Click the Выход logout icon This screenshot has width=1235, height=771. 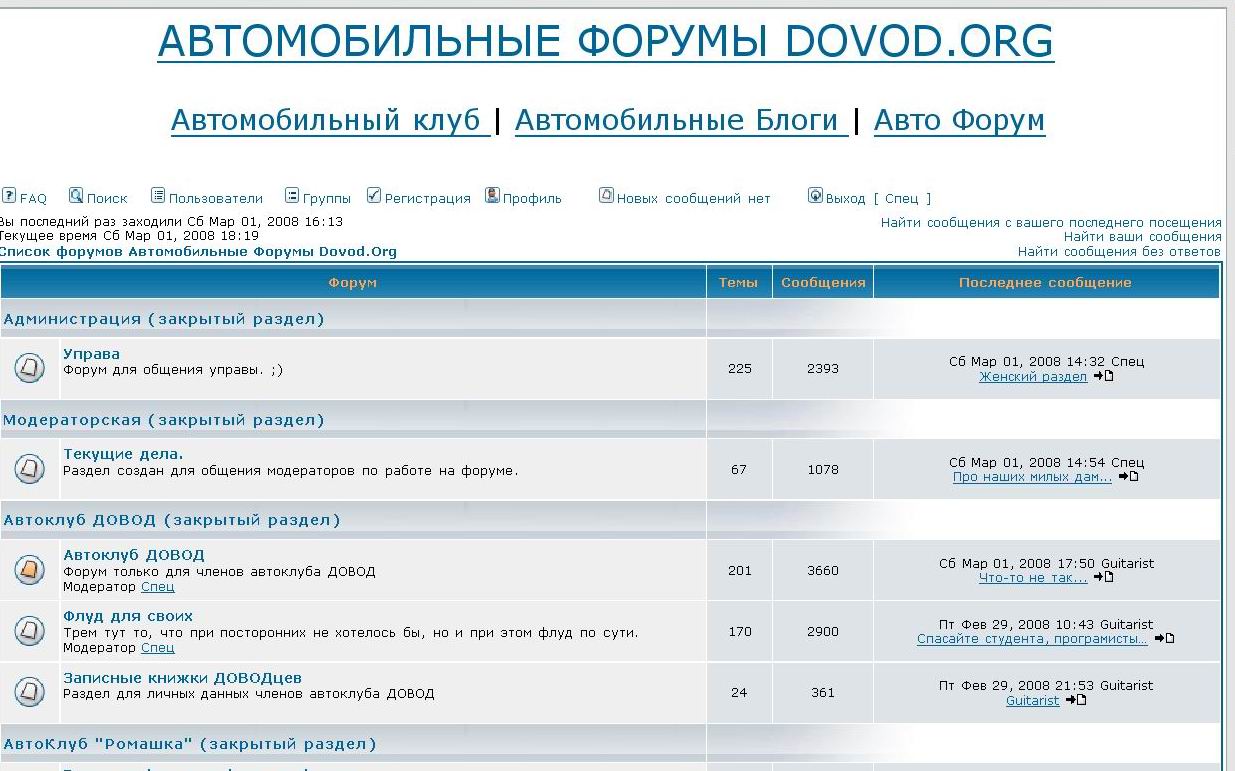pyautogui.click(x=815, y=196)
